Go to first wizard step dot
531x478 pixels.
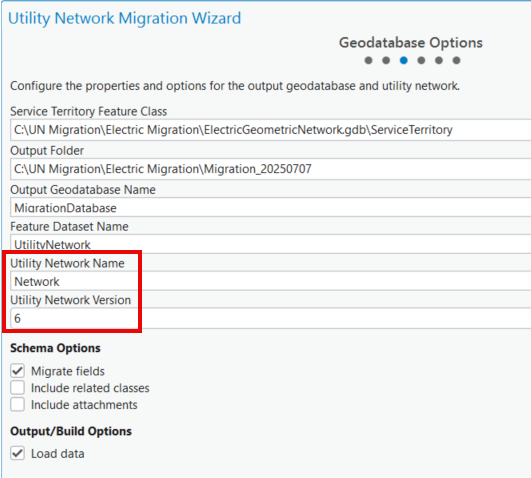(368, 60)
